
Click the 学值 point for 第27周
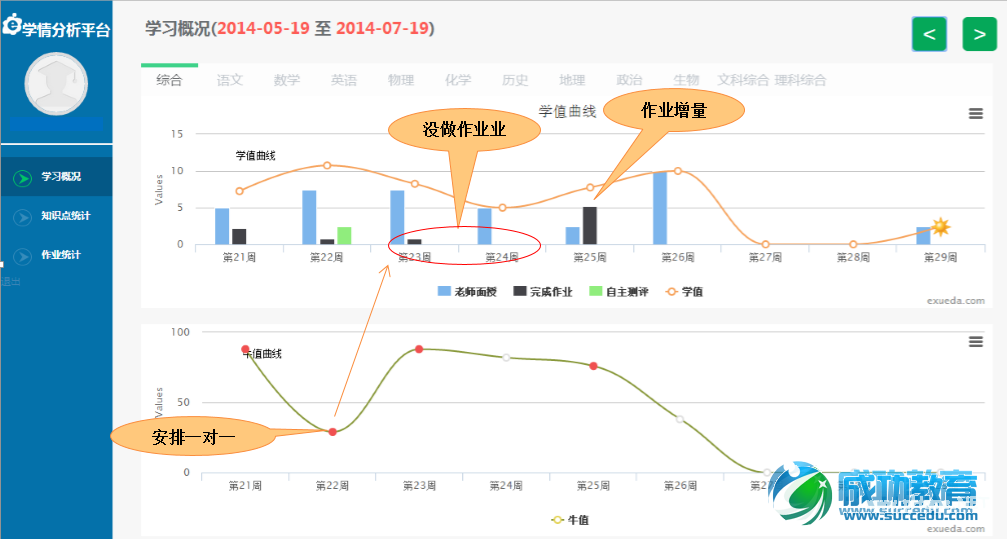click(766, 244)
